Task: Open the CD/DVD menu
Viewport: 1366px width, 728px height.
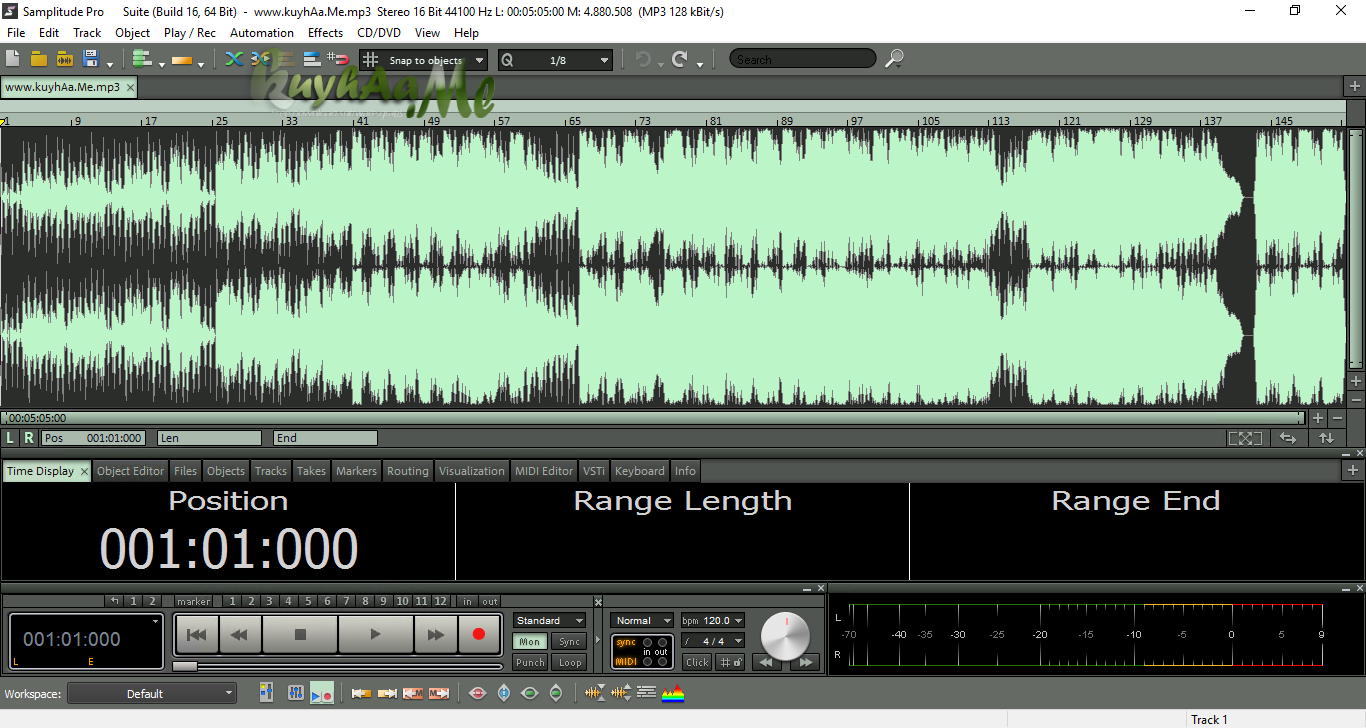Action: (379, 33)
